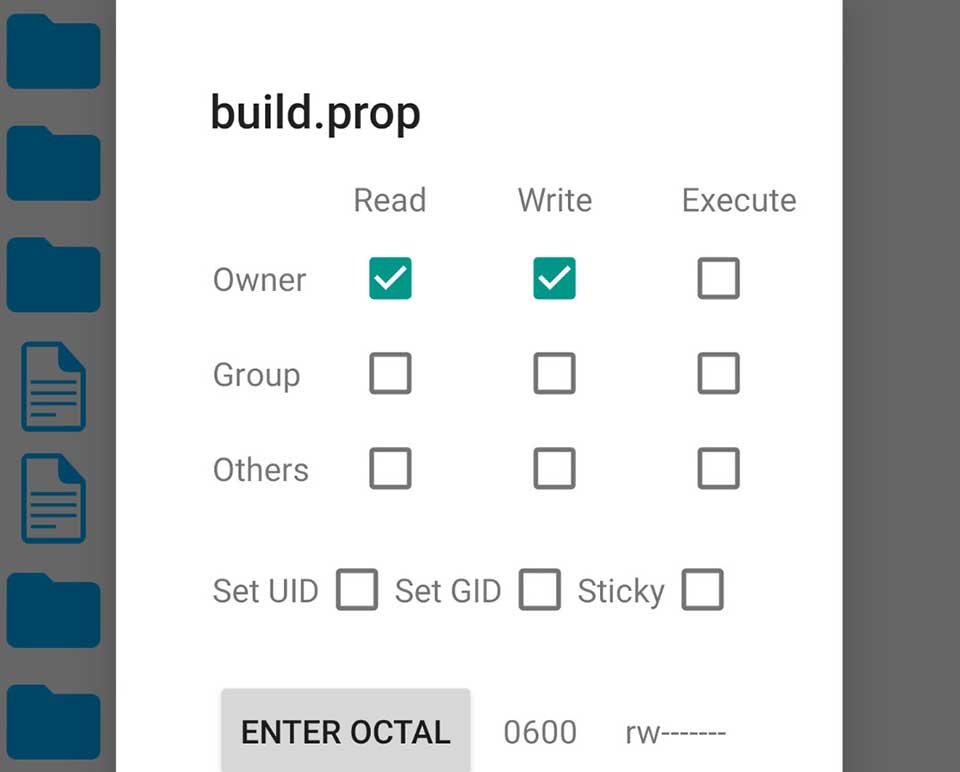Open the folder icon below the two documents
The width and height of the screenshot is (960, 772).
[x=54, y=612]
